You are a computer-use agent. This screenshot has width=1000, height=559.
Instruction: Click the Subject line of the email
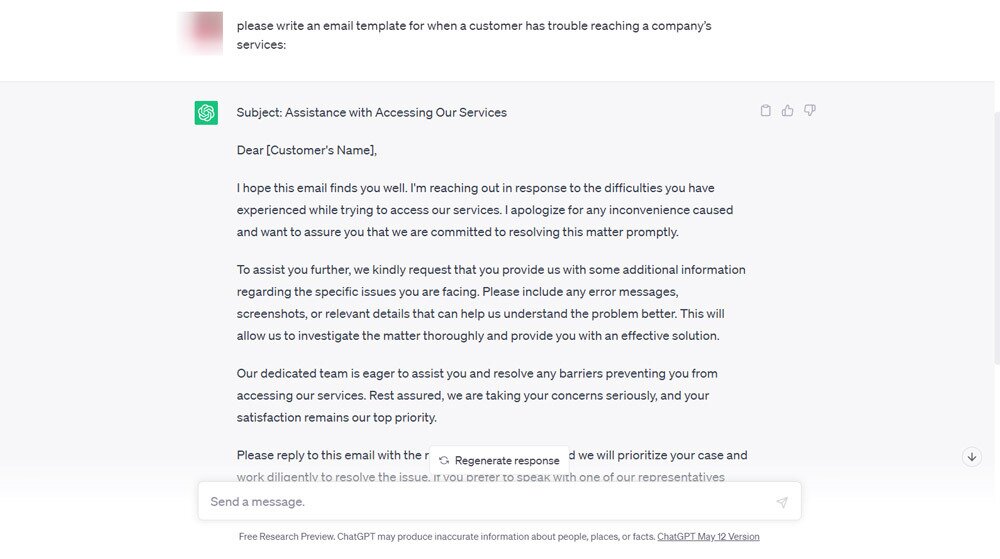point(371,113)
